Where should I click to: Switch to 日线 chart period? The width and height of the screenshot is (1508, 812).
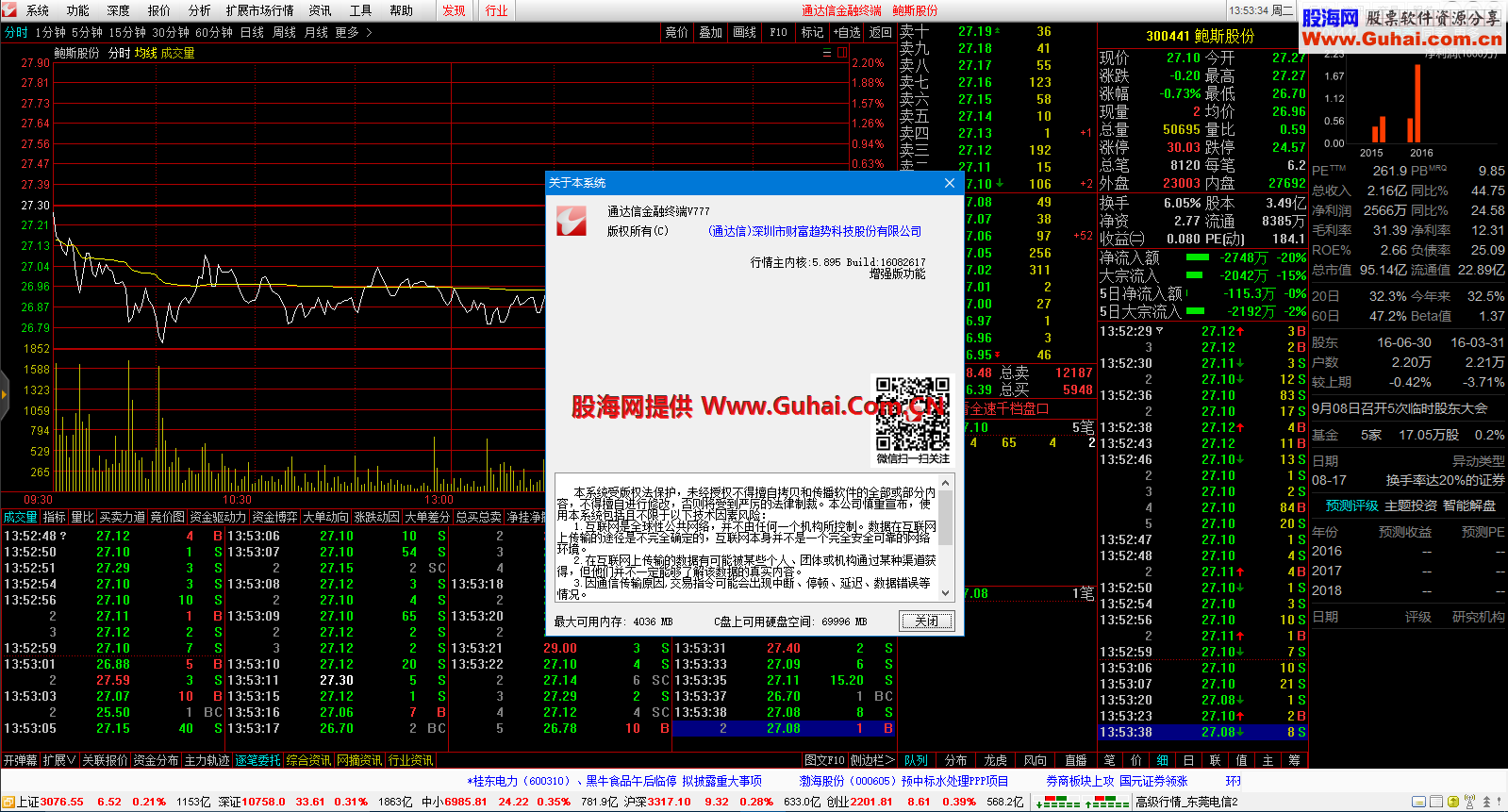coord(252,32)
